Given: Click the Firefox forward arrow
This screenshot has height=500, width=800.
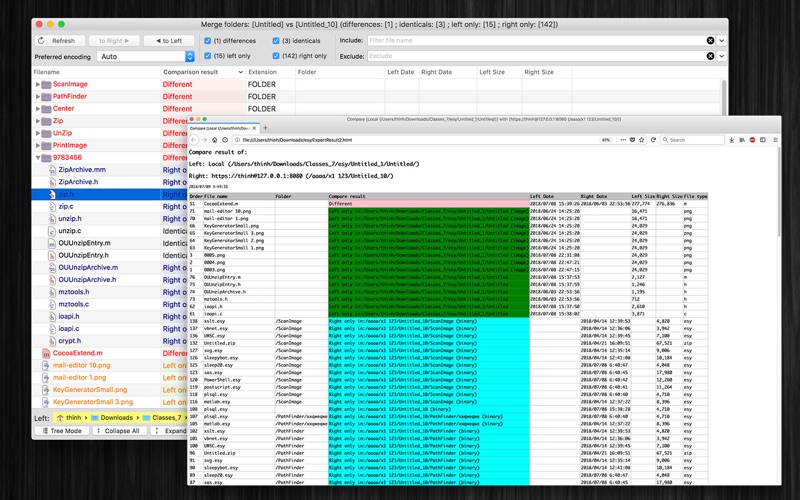Looking at the screenshot, I should [204, 140].
